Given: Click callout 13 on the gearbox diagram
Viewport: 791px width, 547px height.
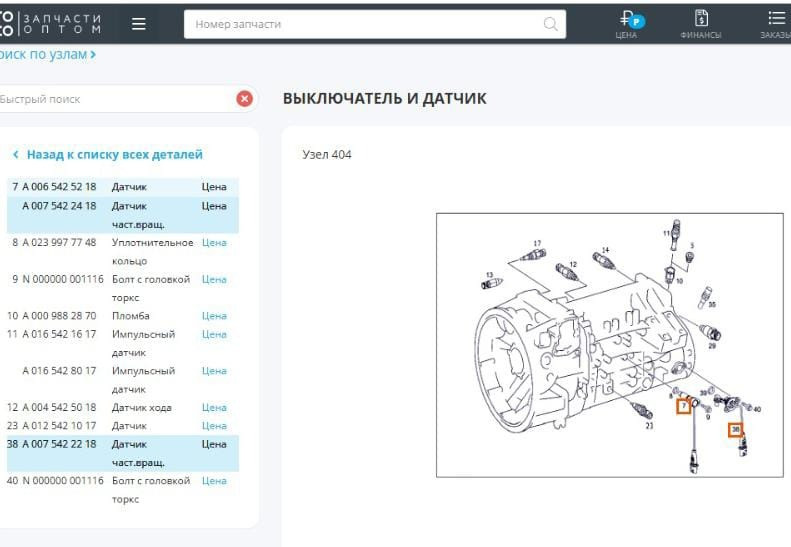Looking at the screenshot, I should click(x=489, y=275).
